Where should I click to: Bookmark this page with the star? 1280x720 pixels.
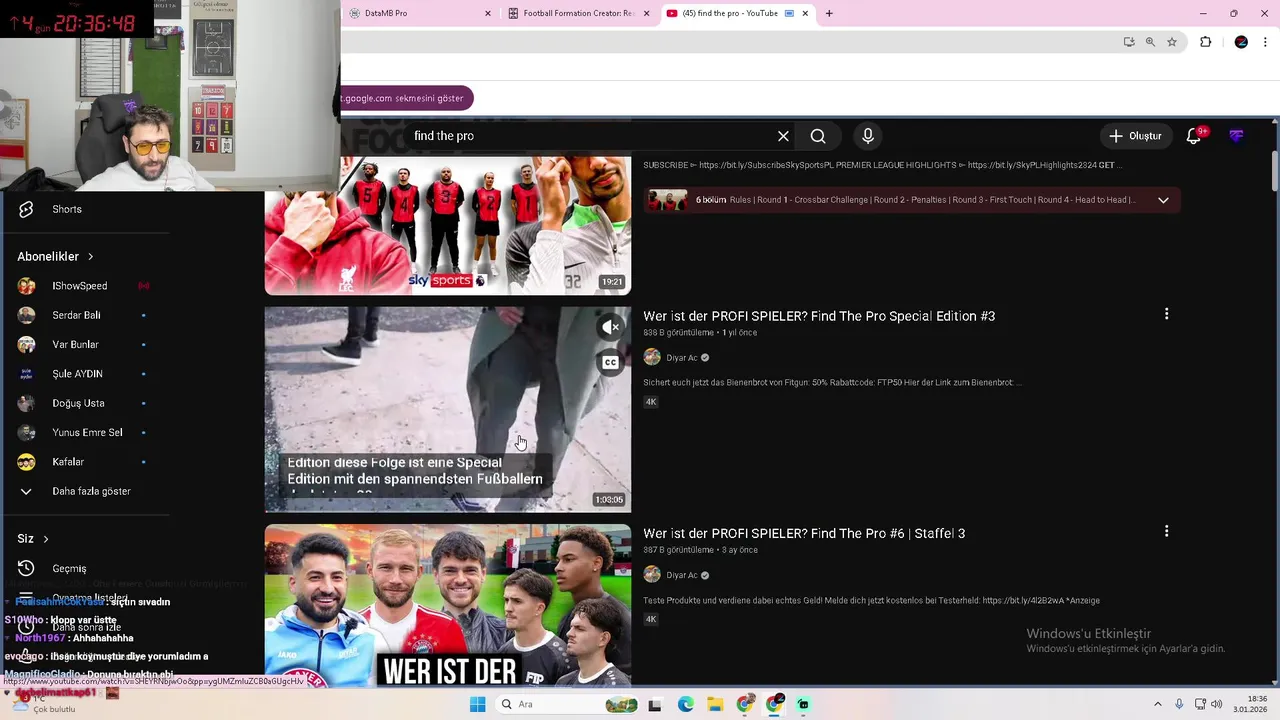click(1172, 42)
